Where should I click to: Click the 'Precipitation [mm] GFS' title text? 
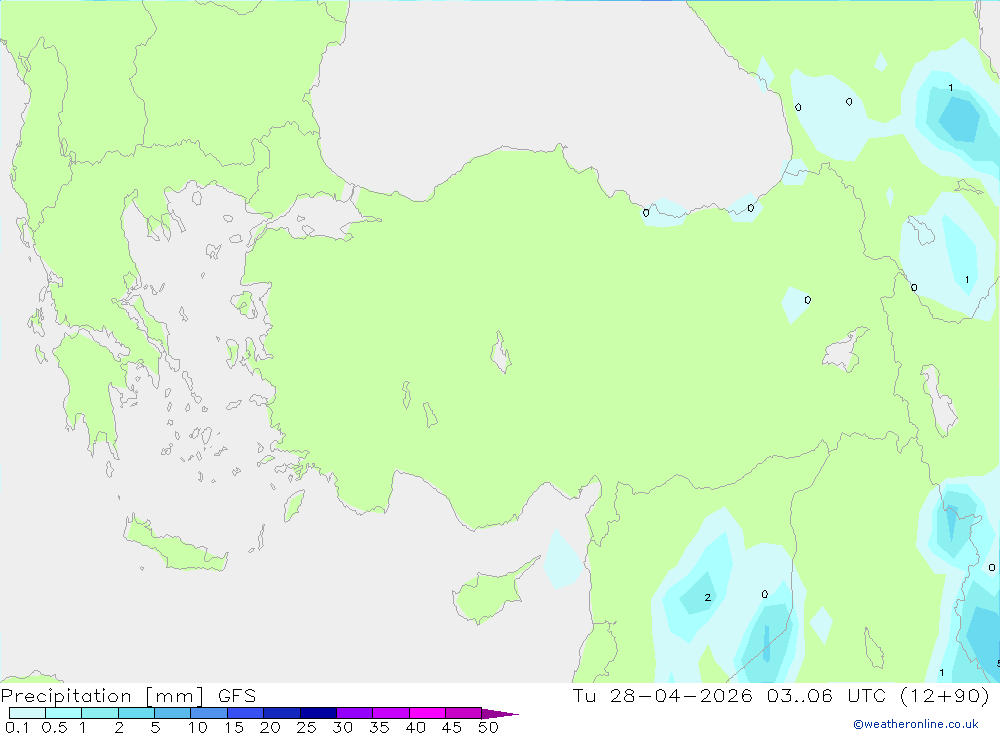click(128, 696)
